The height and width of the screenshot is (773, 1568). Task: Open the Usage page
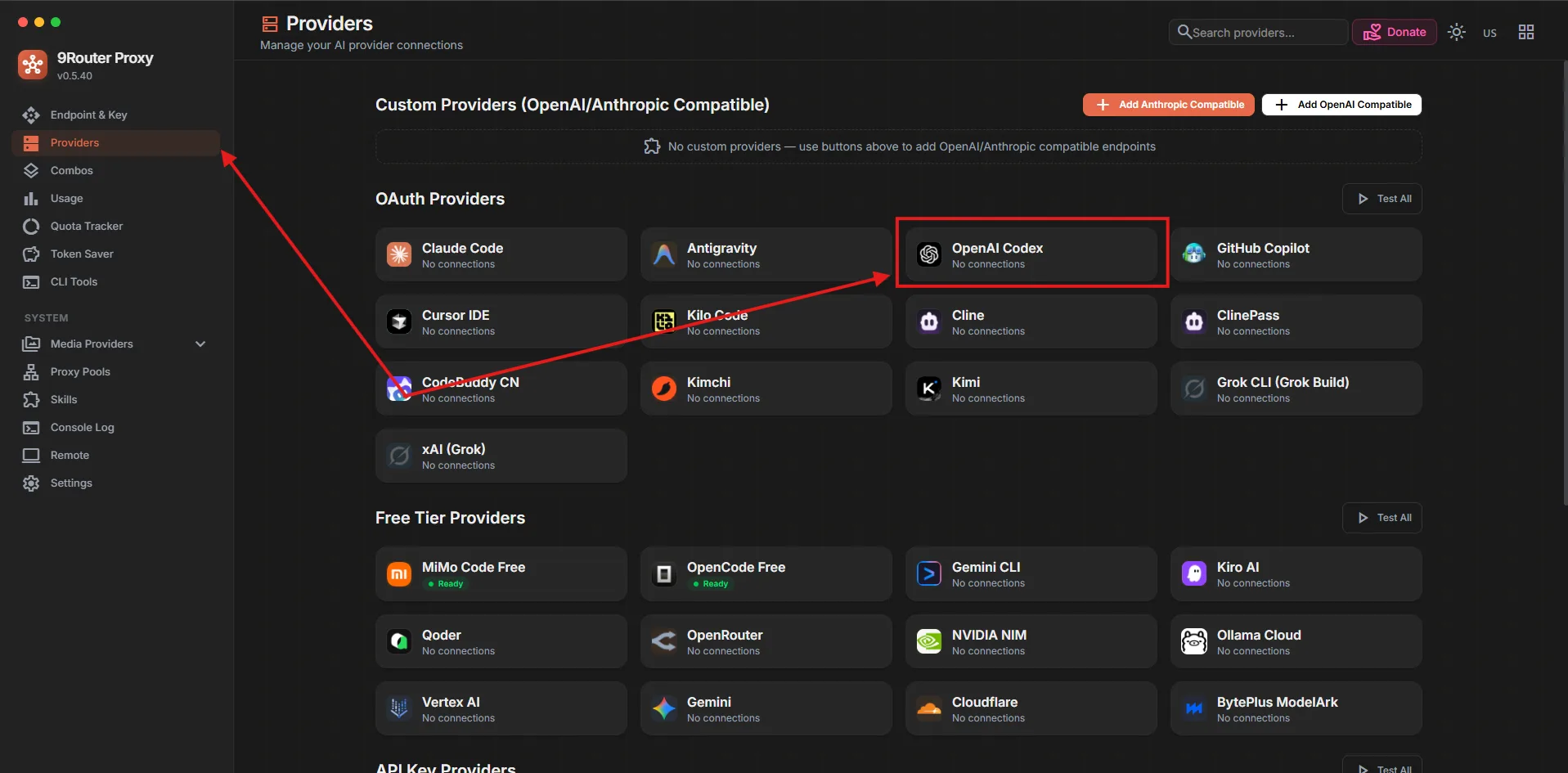point(116,199)
